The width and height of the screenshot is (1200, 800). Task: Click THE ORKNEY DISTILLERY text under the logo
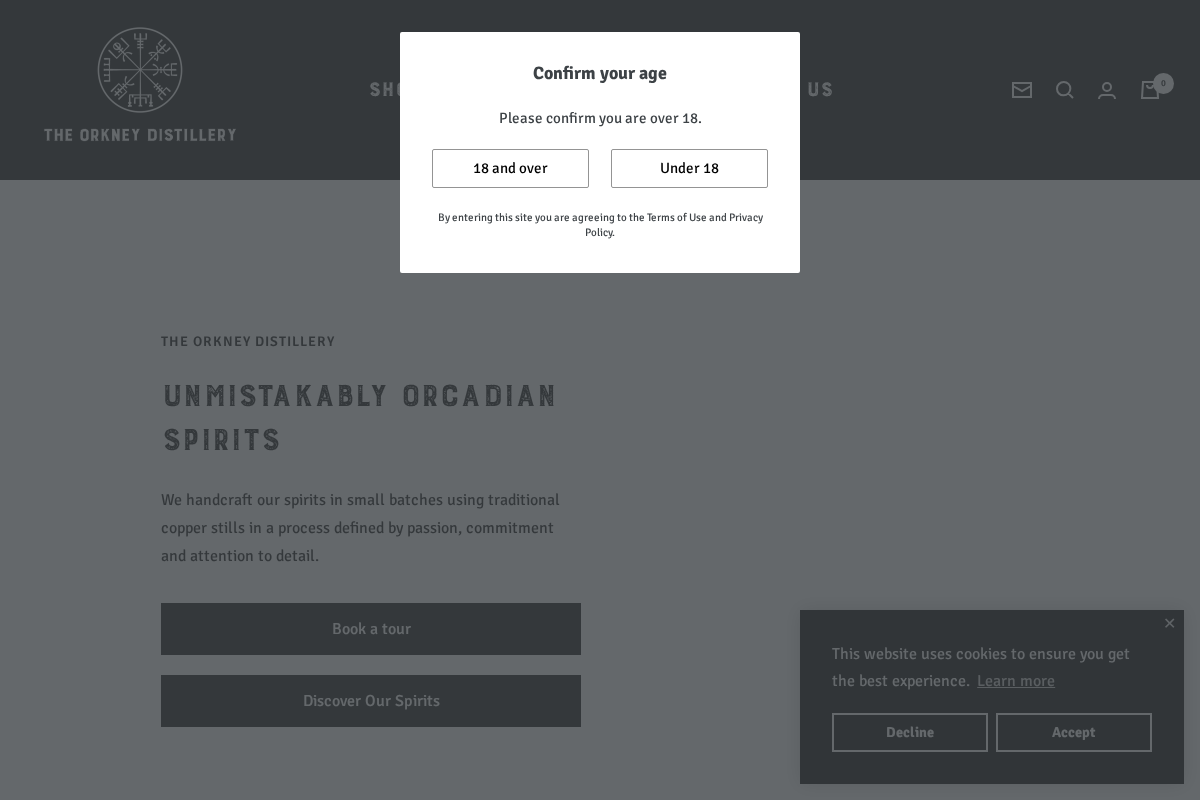pyautogui.click(x=140, y=135)
